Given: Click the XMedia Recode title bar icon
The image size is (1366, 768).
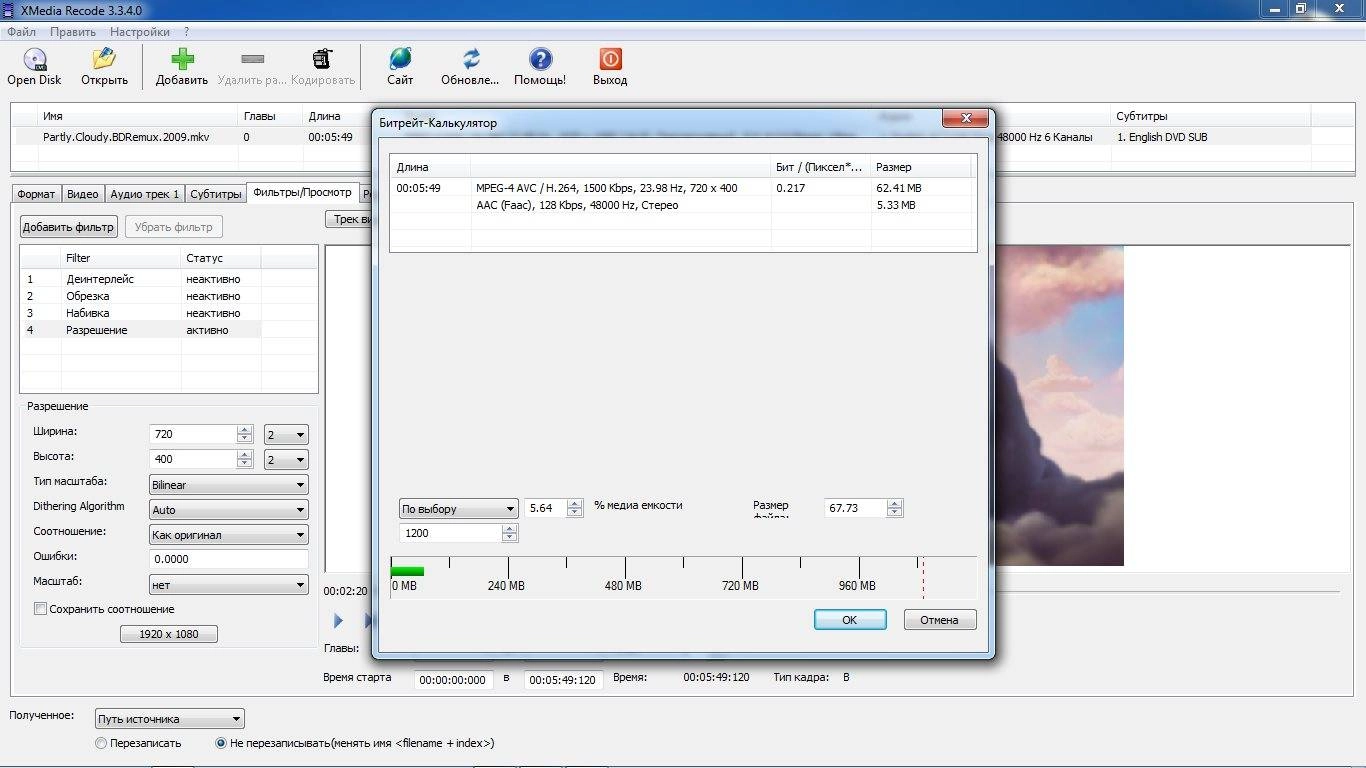Looking at the screenshot, I should click(x=10, y=9).
